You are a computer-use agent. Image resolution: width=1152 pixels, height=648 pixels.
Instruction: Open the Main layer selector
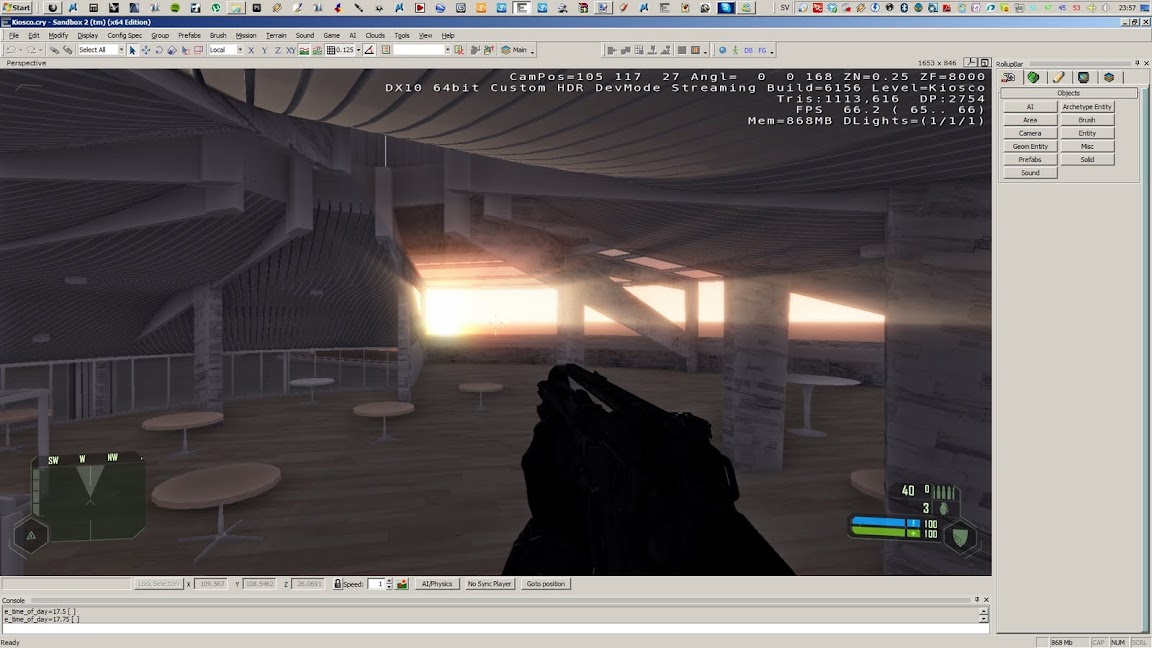click(514, 50)
